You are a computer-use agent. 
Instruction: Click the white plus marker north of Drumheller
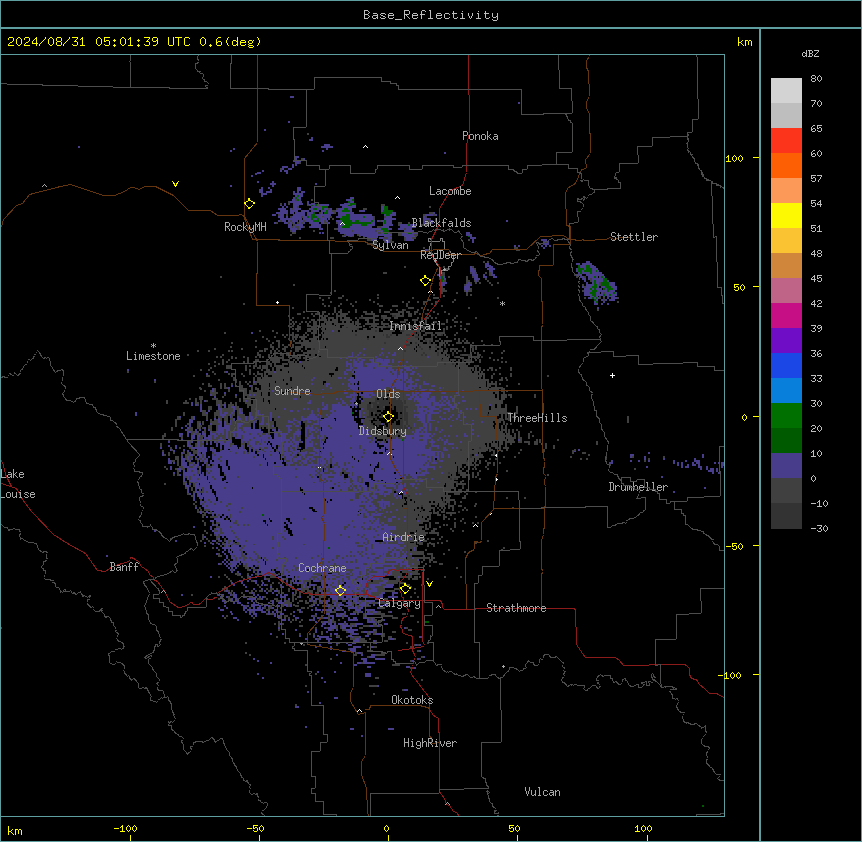pos(612,375)
